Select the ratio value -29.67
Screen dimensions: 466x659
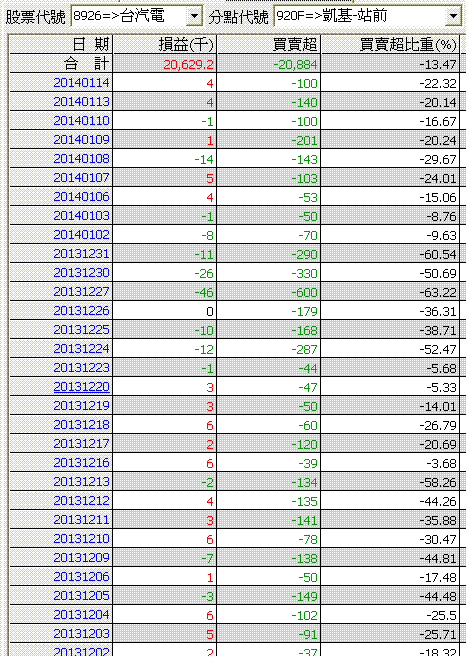(x=438, y=159)
